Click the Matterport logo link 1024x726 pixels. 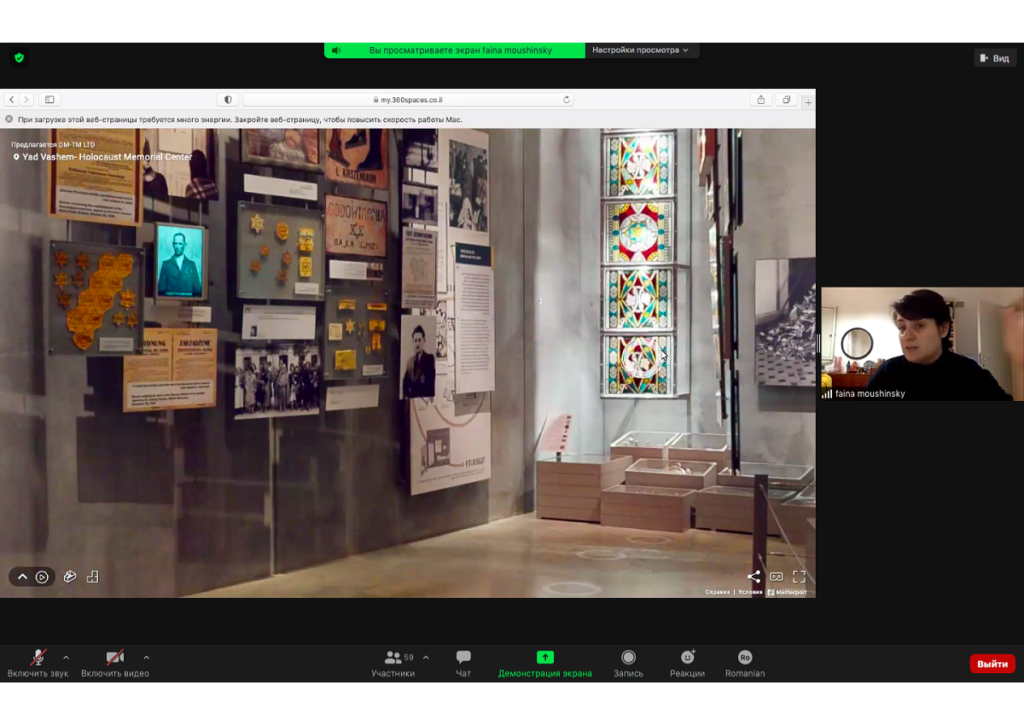[x=787, y=592]
